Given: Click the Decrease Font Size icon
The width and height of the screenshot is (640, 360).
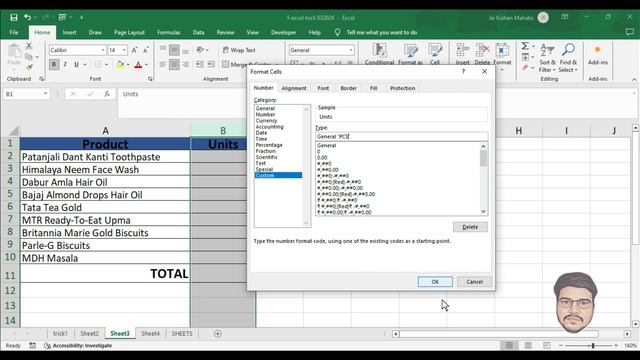Looking at the screenshot, I should pos(146,50).
